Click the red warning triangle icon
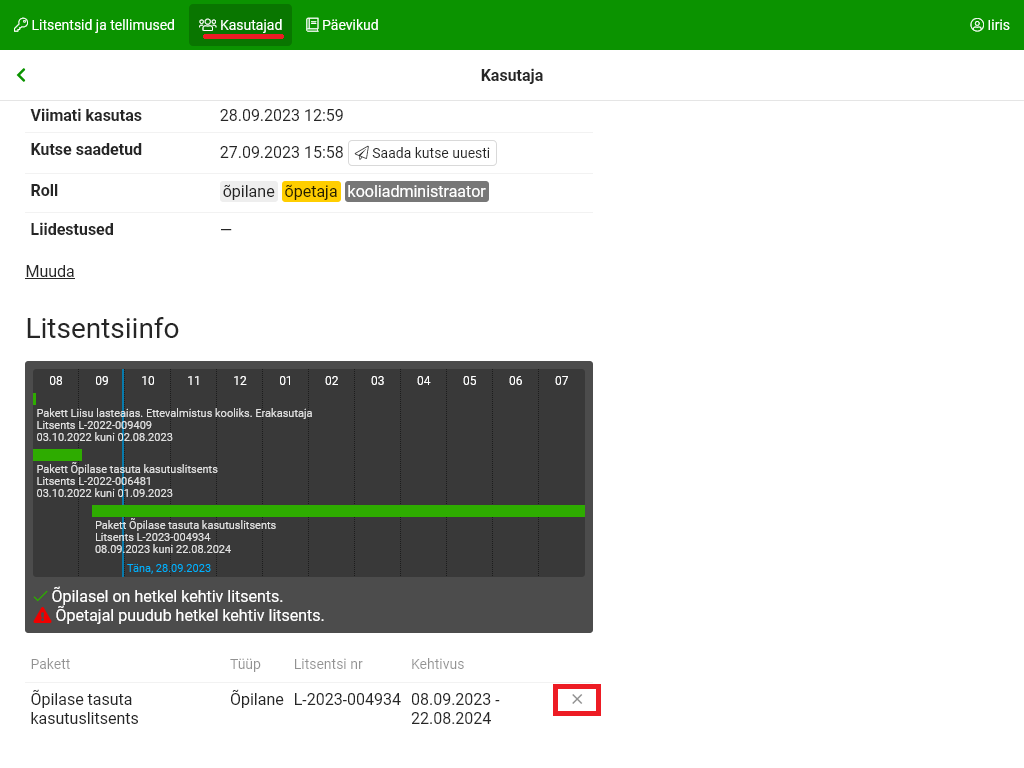 click(42, 616)
